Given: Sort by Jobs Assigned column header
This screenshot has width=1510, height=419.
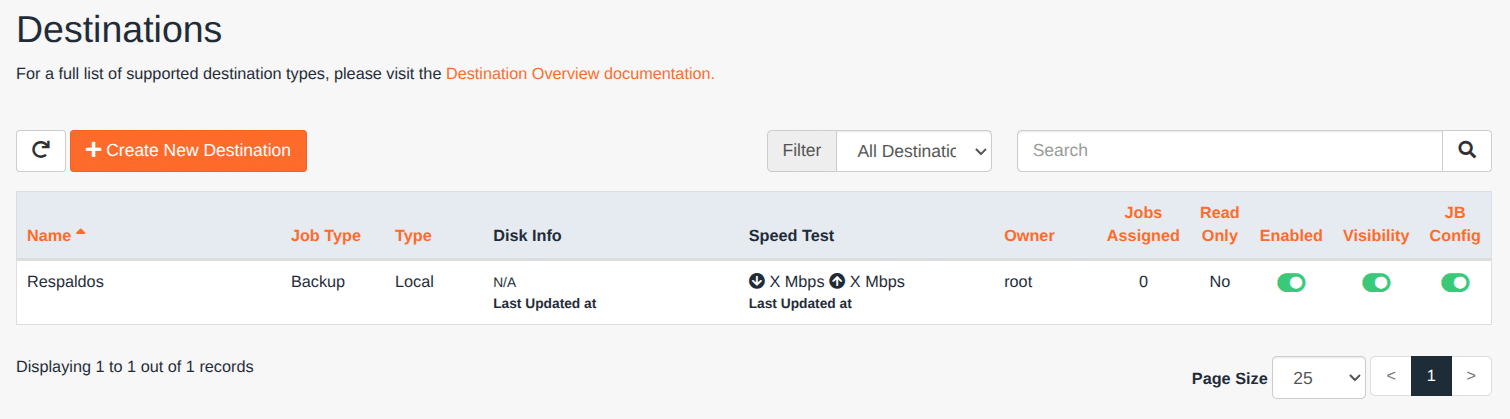Looking at the screenshot, I should point(1144,224).
